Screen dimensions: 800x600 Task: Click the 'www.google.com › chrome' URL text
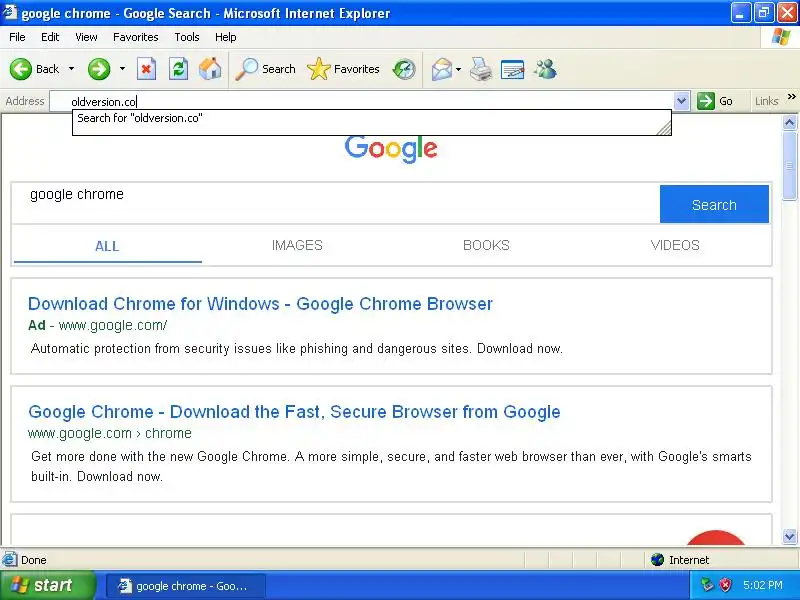point(110,433)
